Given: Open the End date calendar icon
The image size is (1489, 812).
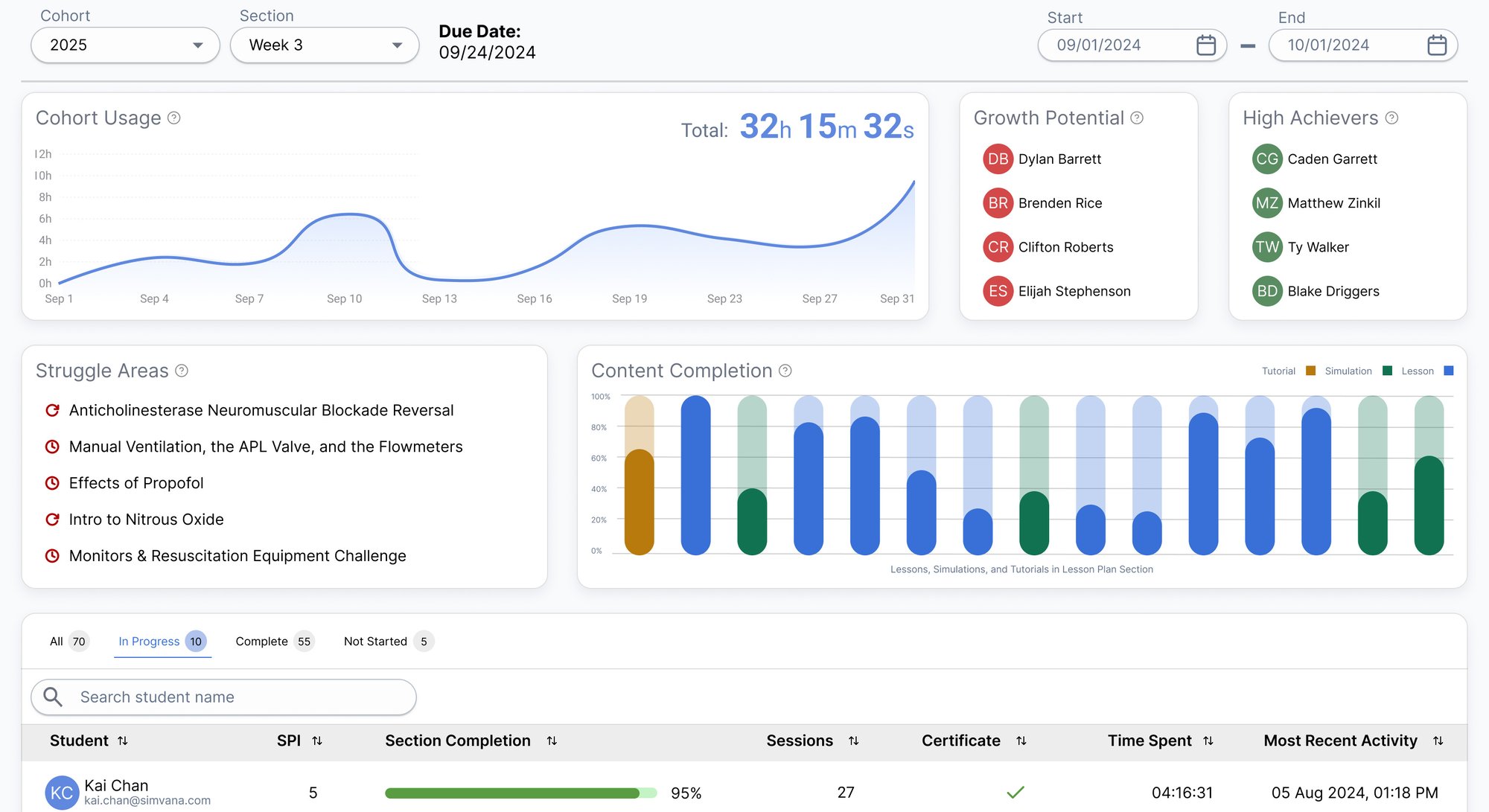Looking at the screenshot, I should click(1437, 45).
